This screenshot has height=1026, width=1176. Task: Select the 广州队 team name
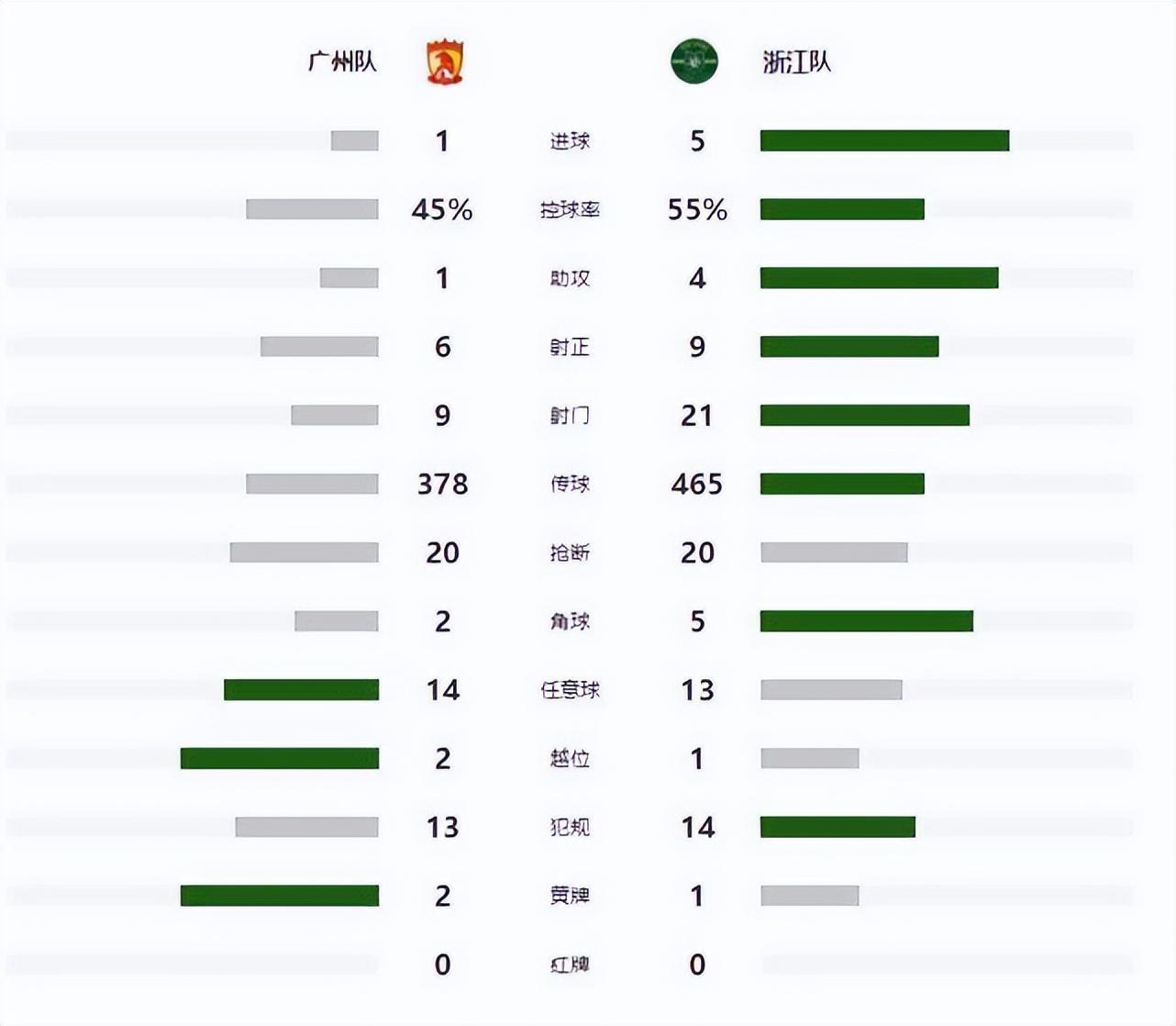click(342, 62)
